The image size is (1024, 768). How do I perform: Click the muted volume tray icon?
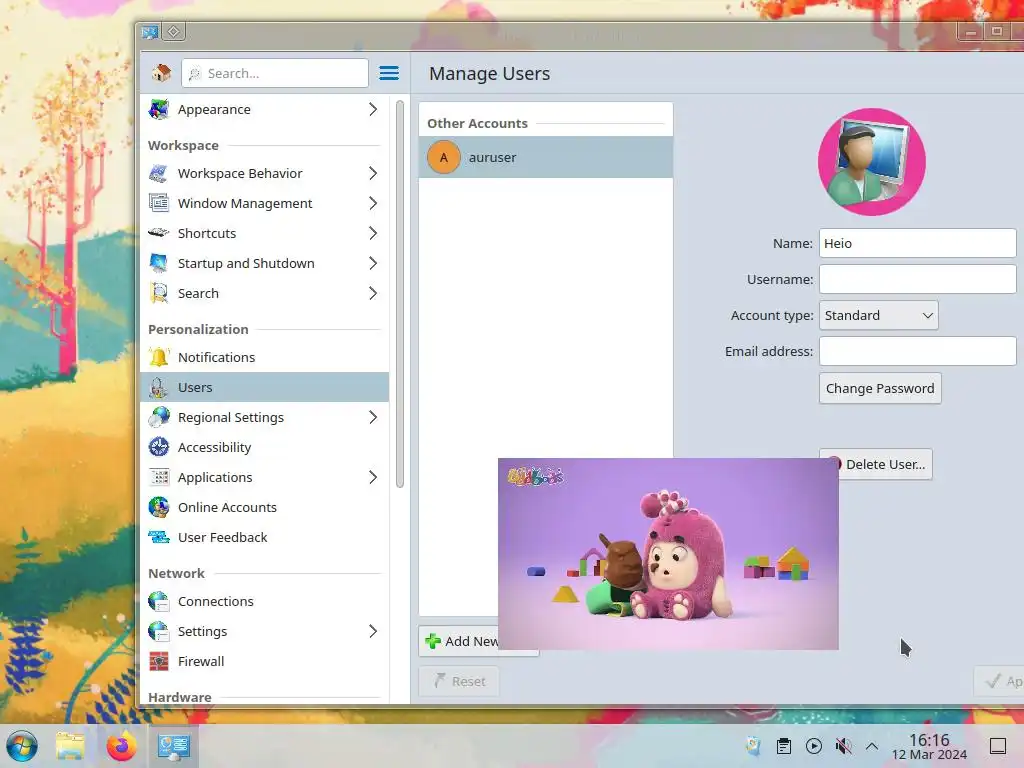pyautogui.click(x=843, y=746)
